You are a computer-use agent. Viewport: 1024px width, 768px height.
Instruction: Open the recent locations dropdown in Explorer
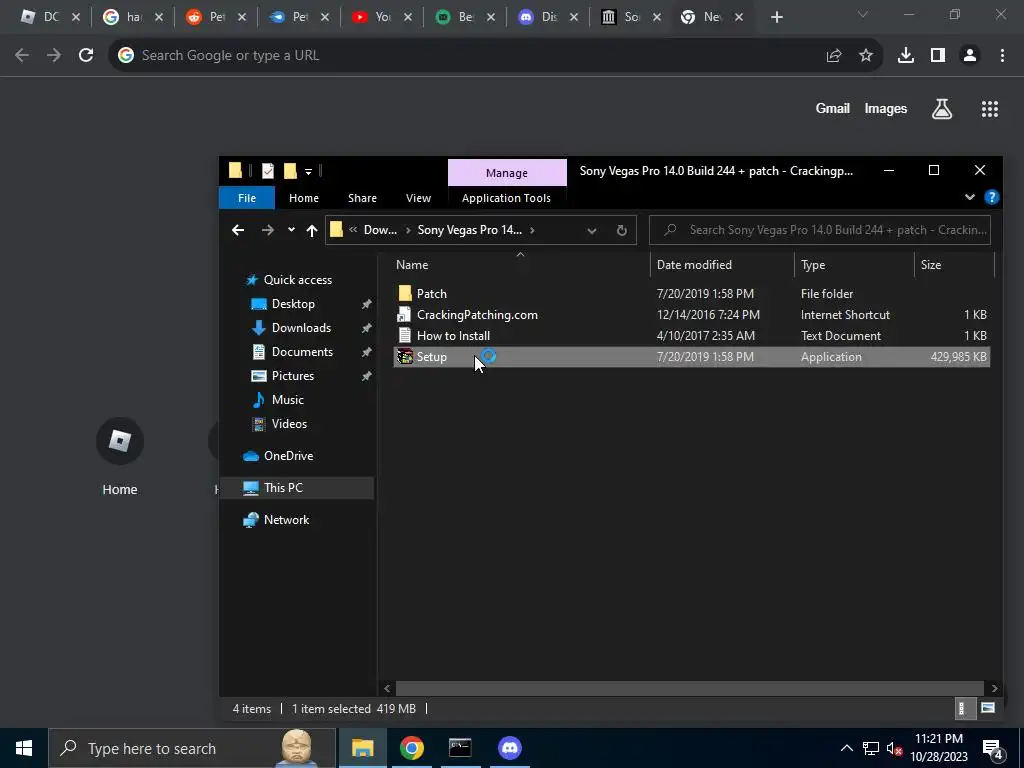[291, 230]
